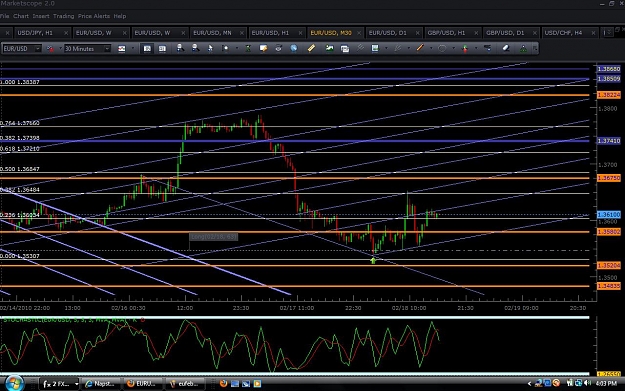Screen dimensions: 625x391
Task: Click the Long(02/18, 63) trade label
Action: [x=214, y=237]
